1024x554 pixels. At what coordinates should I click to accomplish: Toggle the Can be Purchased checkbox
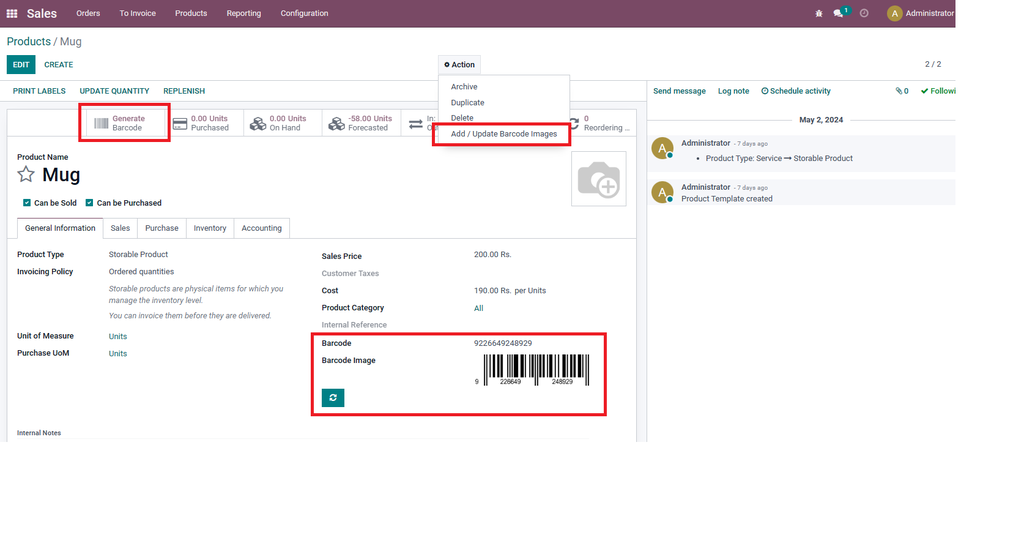tap(89, 203)
